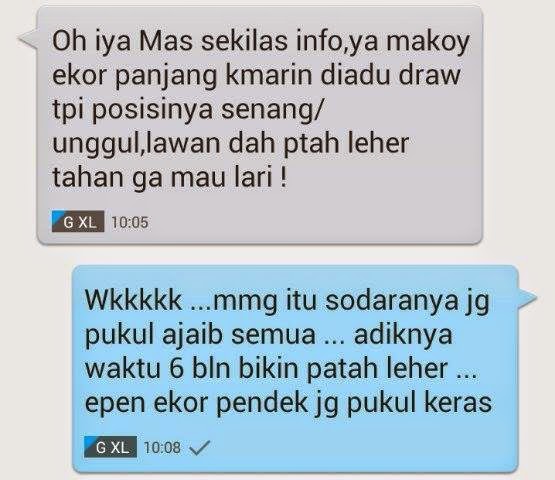Tap the sent bubble's right tail pointer

click(x=527, y=298)
